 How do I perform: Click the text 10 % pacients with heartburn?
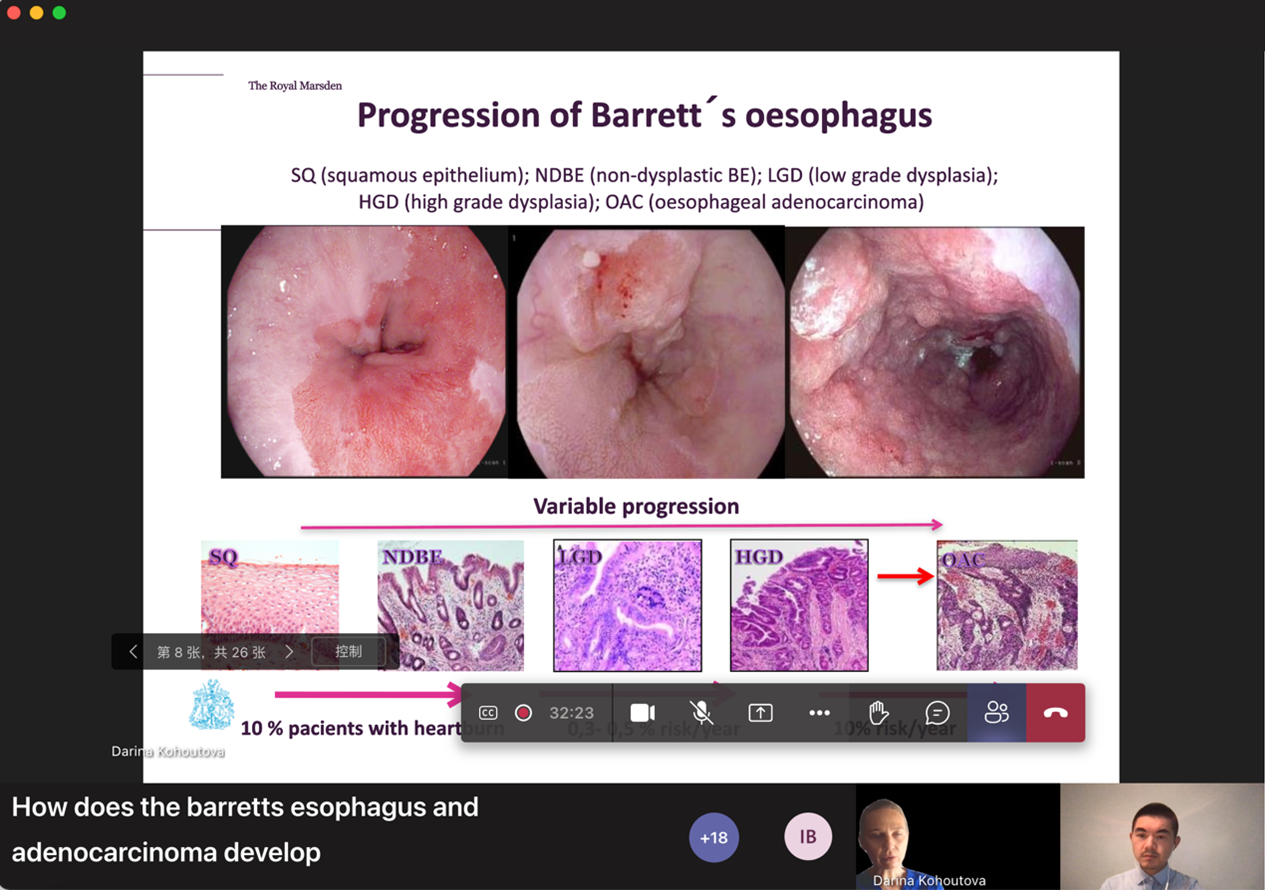(372, 728)
